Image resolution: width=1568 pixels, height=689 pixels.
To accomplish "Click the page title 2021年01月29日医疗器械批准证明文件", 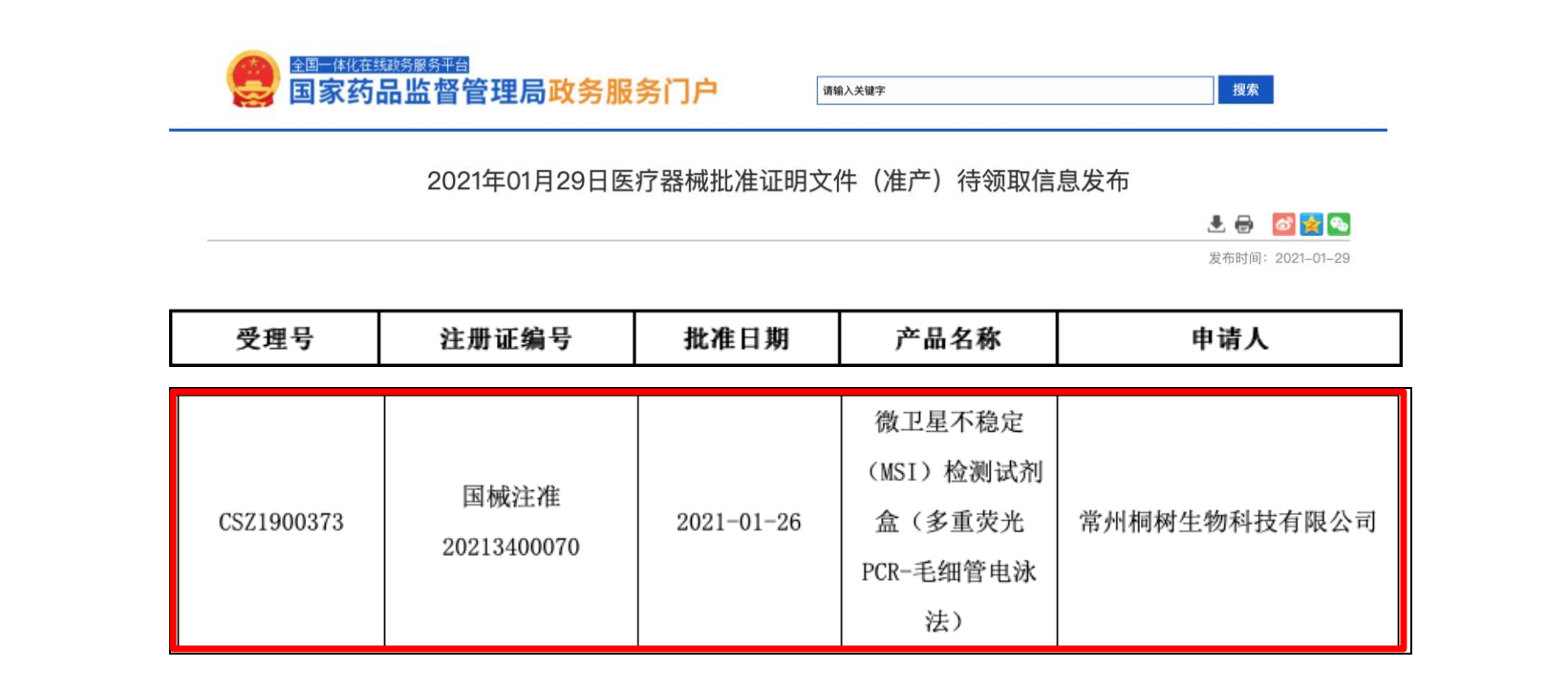I will click(x=778, y=181).
